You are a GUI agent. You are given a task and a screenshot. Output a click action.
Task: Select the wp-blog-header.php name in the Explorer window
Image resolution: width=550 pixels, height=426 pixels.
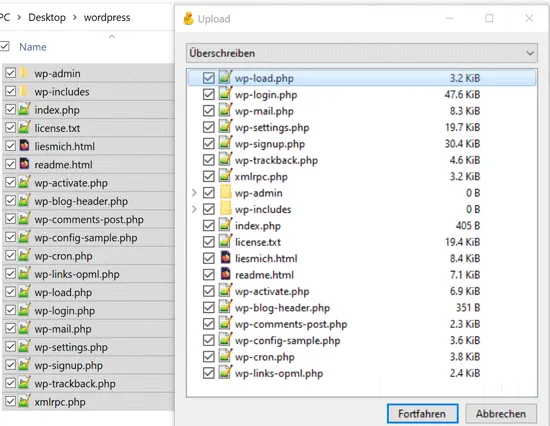click(x=81, y=201)
